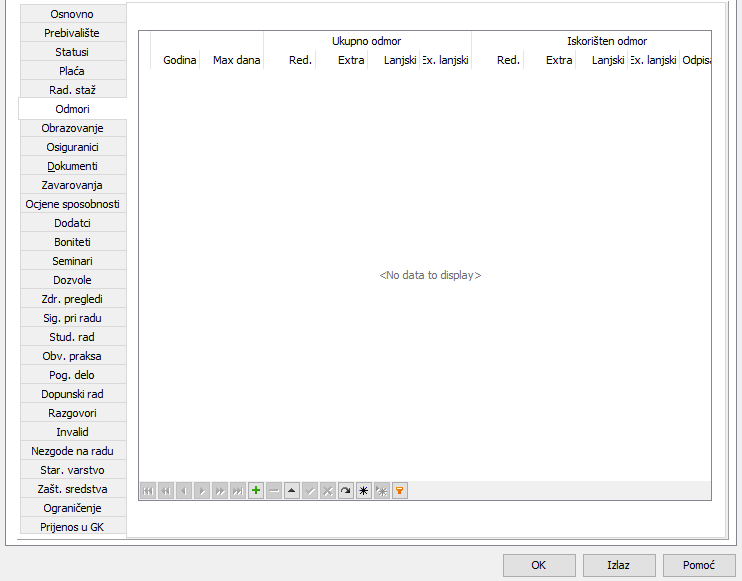Viewport: 742px width, 581px height.
Task: Open the Zdr. pregledi tab
Action: pos(72,299)
